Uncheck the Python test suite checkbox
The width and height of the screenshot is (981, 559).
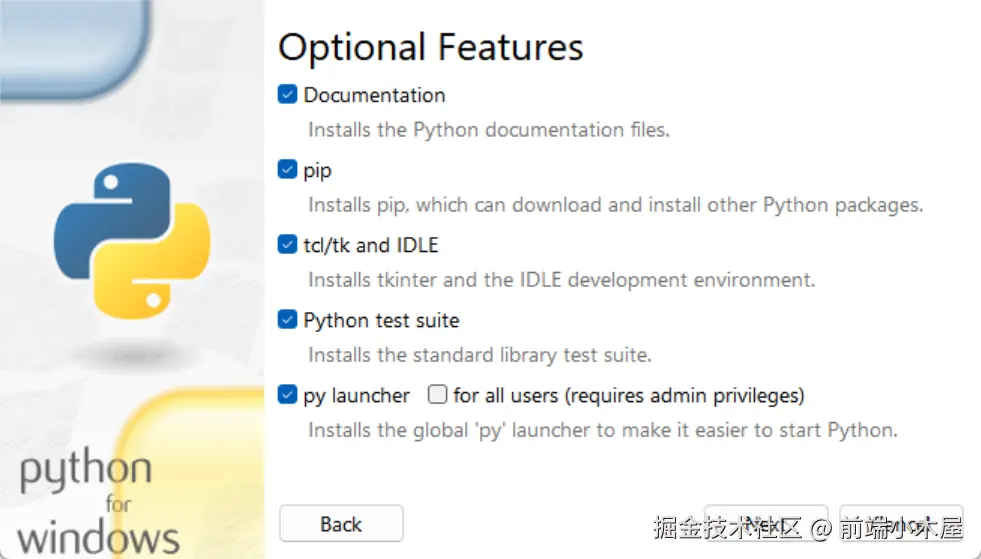pos(288,320)
